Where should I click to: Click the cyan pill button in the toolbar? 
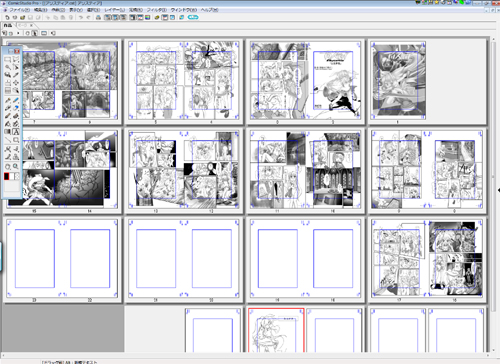pos(193,17)
